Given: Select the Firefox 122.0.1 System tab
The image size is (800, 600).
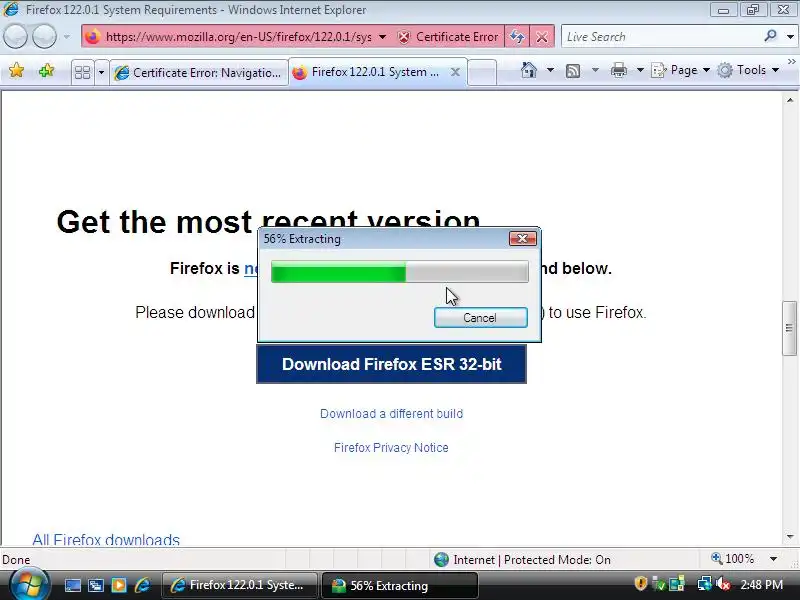Looking at the screenshot, I should [377, 72].
